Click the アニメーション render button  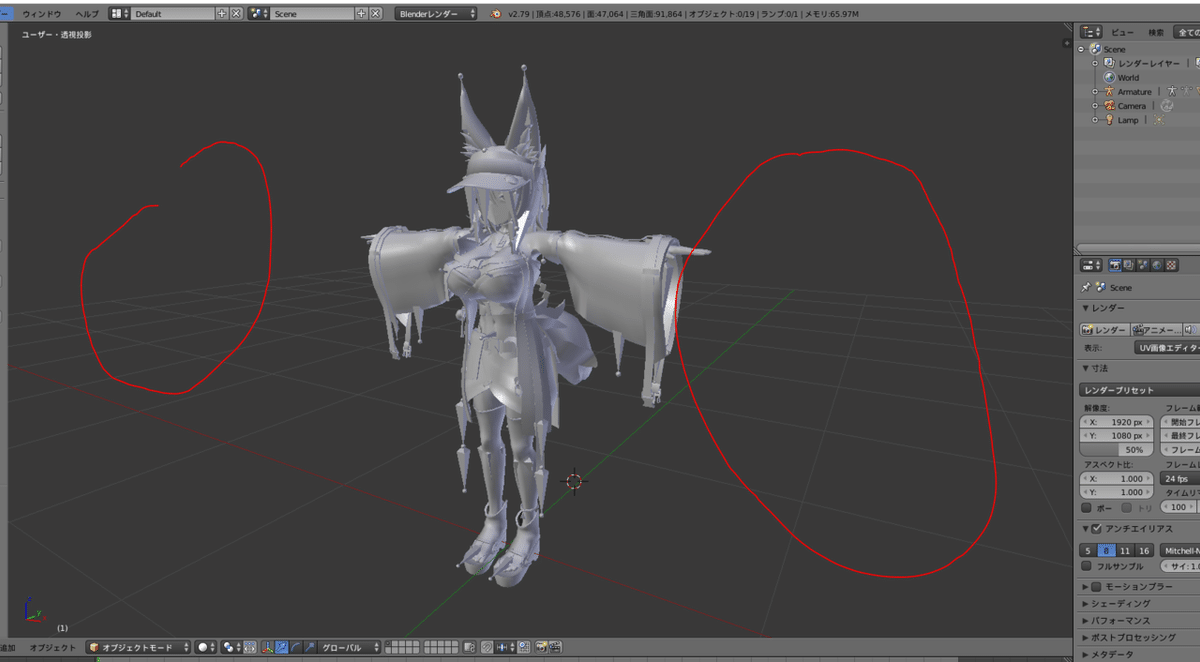[x=1155, y=329]
